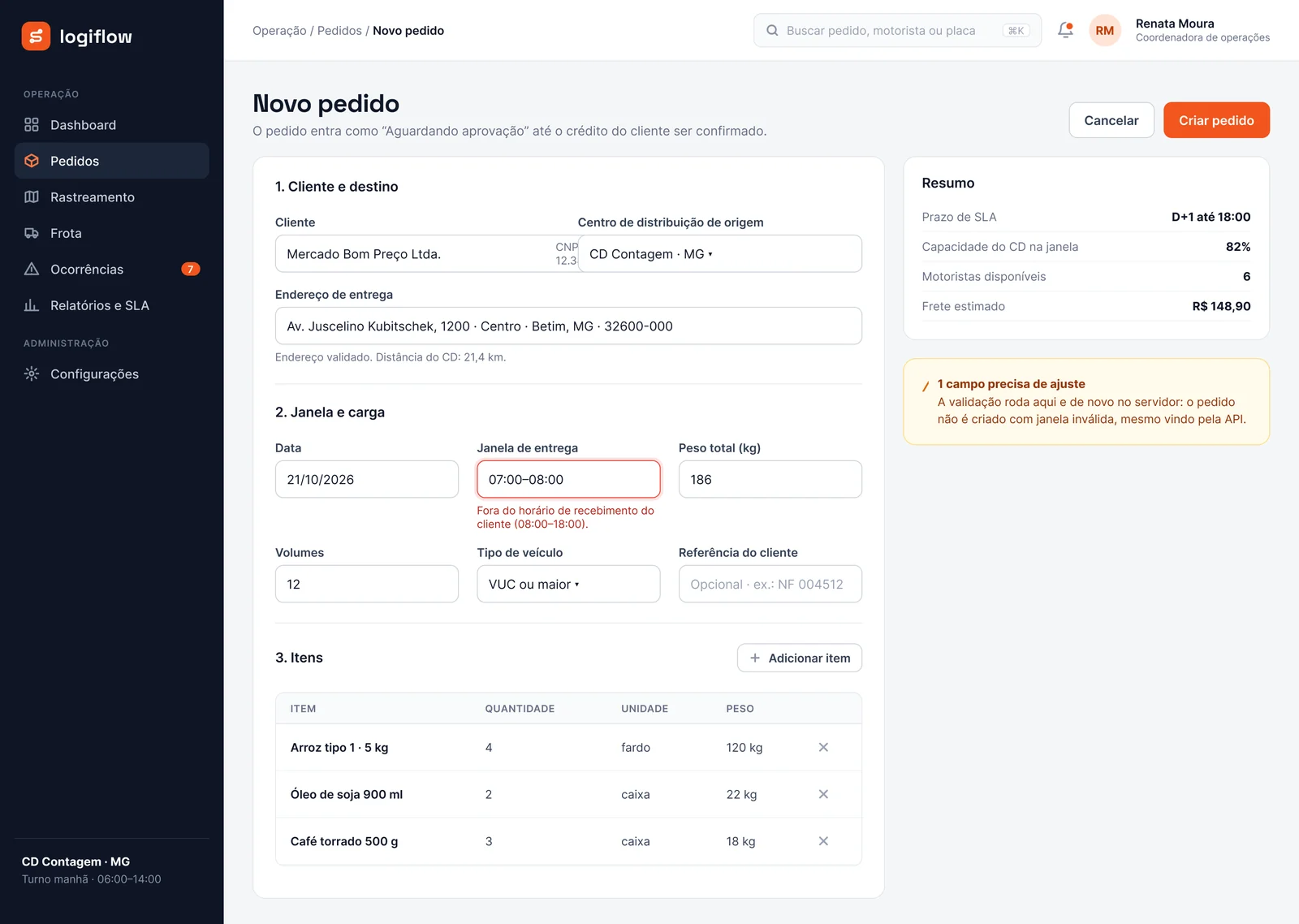Open the Centro de distribuição de origem dropdown
The height and width of the screenshot is (924, 1299).
click(x=719, y=253)
